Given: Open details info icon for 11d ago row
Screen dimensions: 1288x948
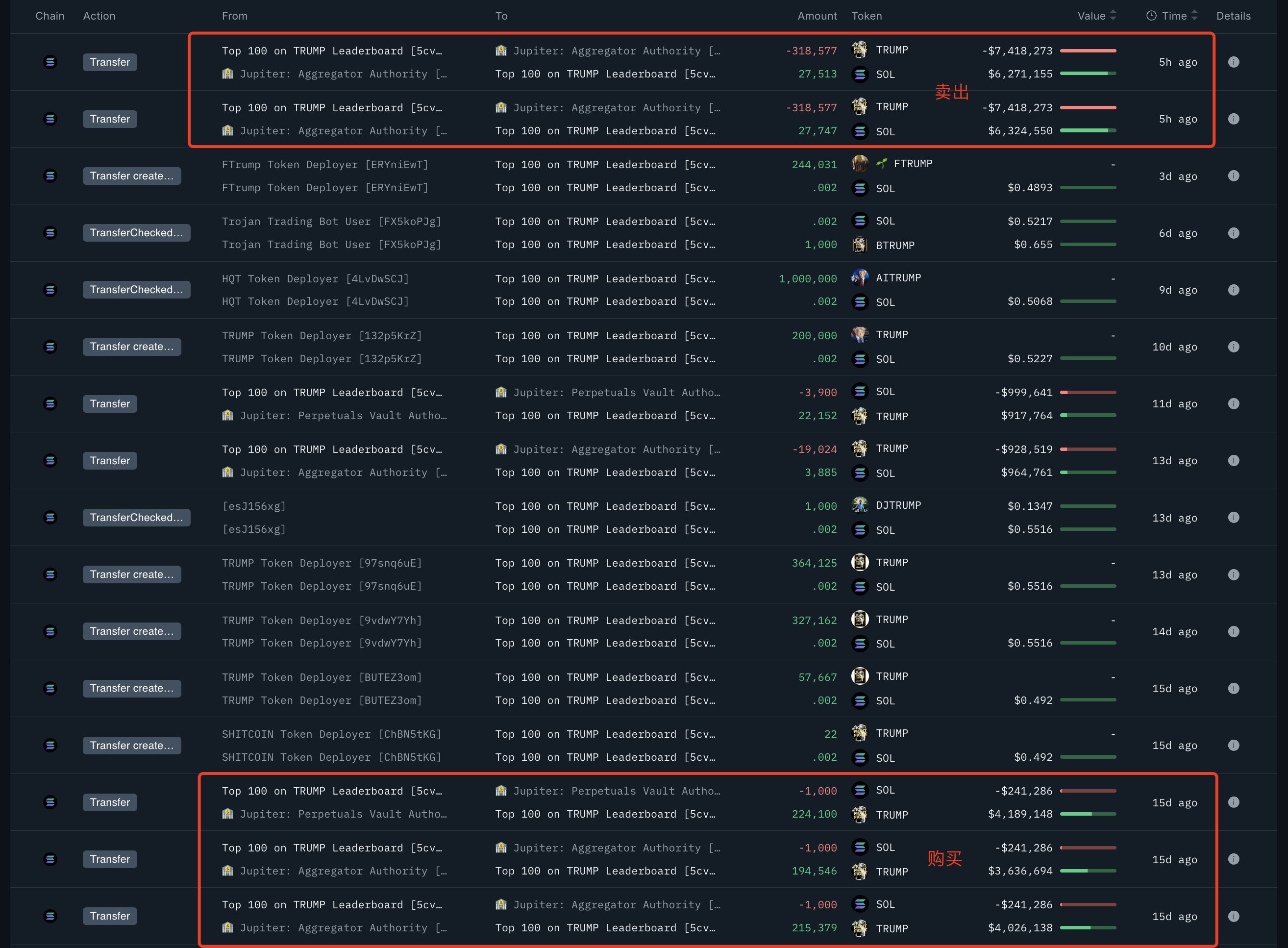Looking at the screenshot, I should pos(1234,403).
